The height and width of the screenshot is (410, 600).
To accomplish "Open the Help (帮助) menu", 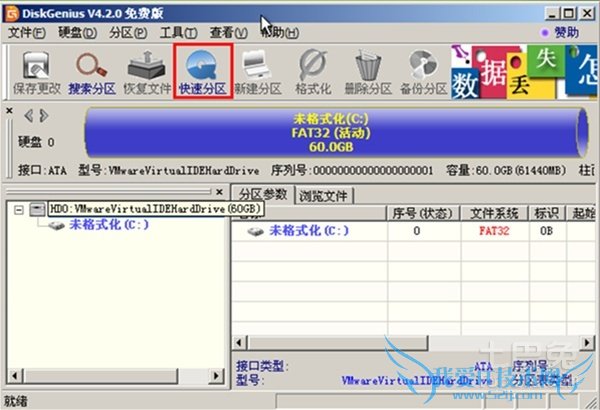I will click(x=279, y=33).
